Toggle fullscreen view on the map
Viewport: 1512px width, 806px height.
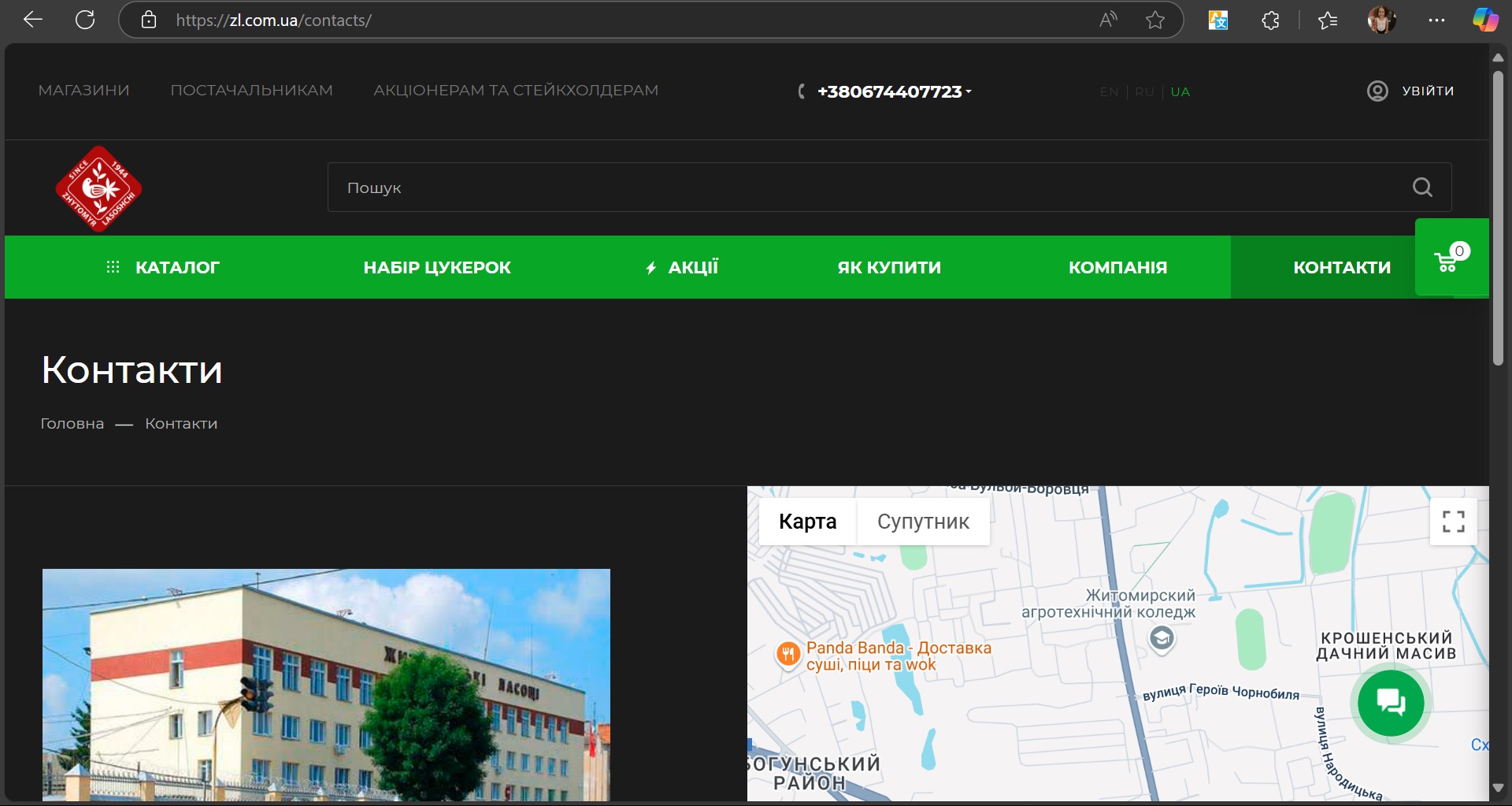coord(1453,522)
